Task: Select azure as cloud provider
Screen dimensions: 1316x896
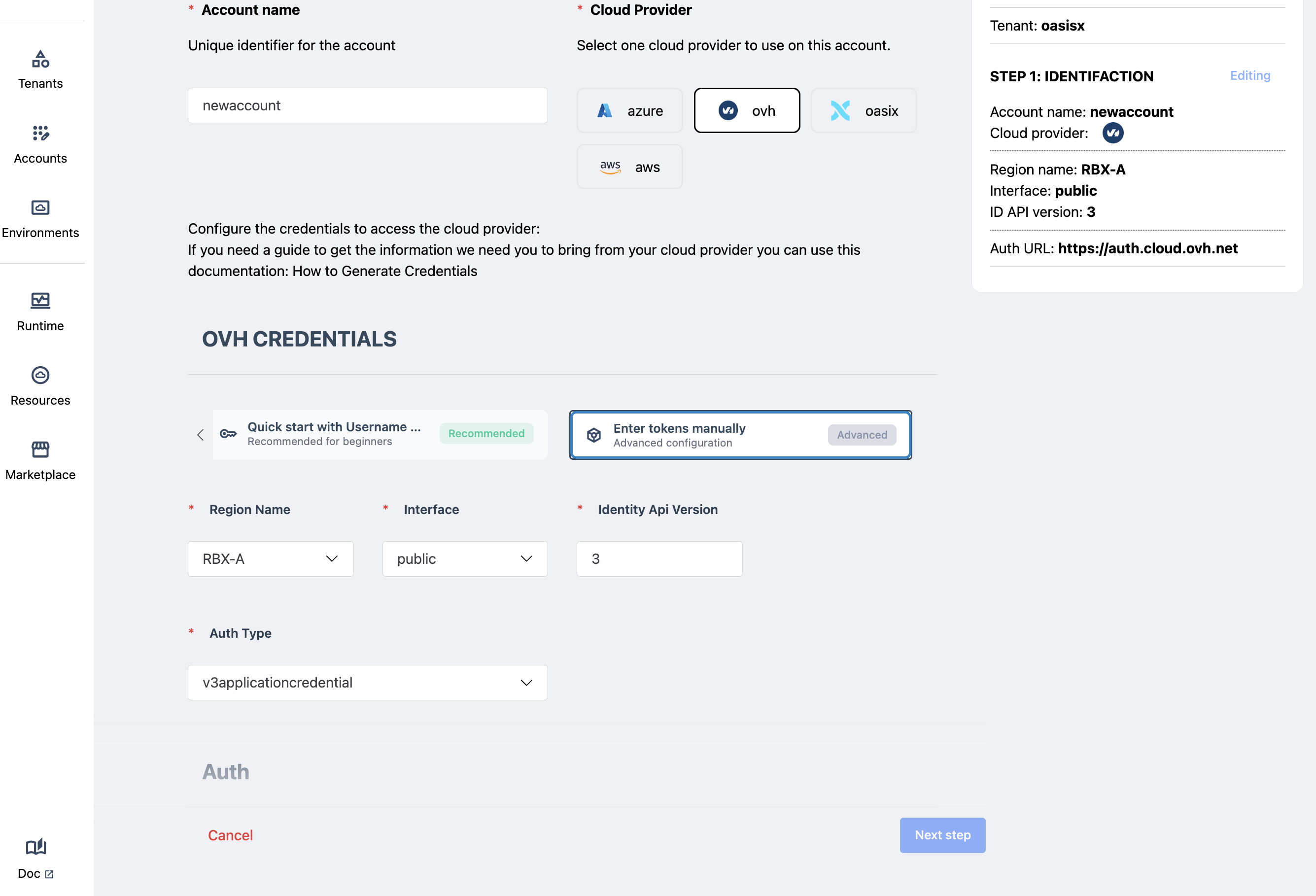Action: [x=630, y=111]
